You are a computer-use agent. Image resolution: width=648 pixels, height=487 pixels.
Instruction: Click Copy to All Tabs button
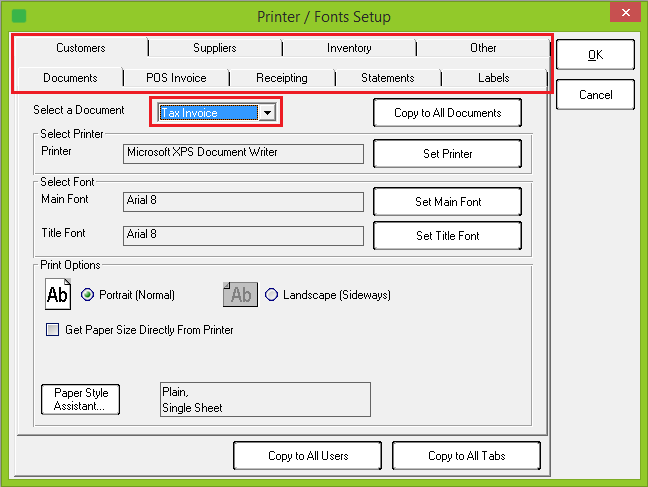pos(467,456)
